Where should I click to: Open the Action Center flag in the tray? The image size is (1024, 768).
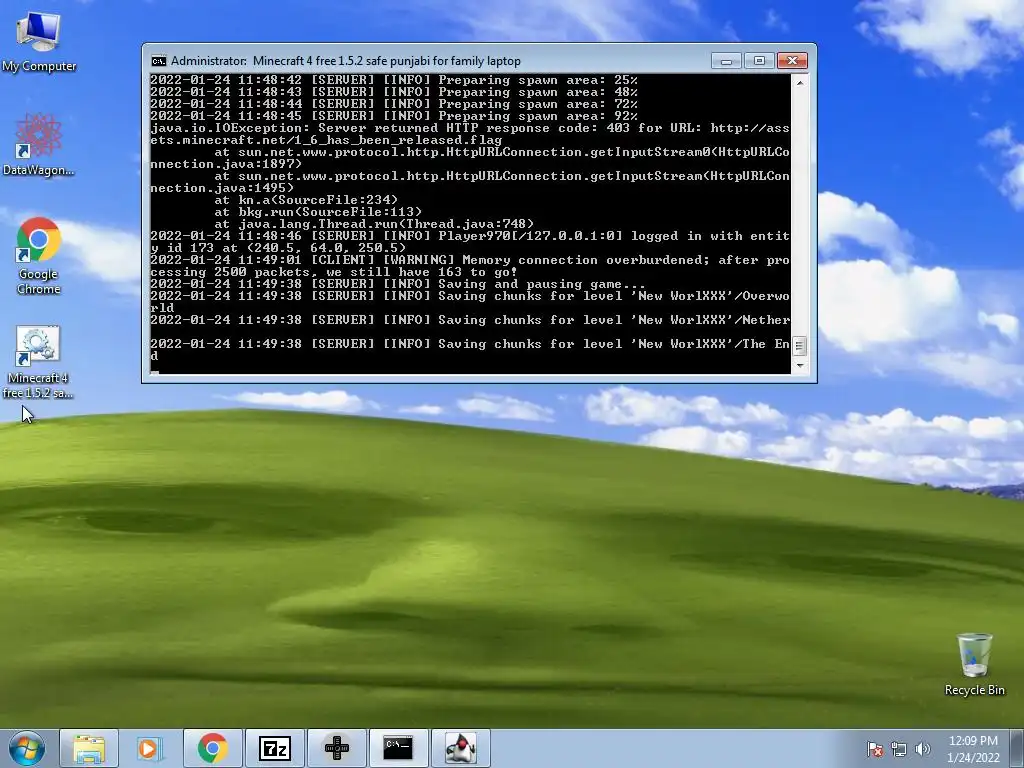coord(874,749)
